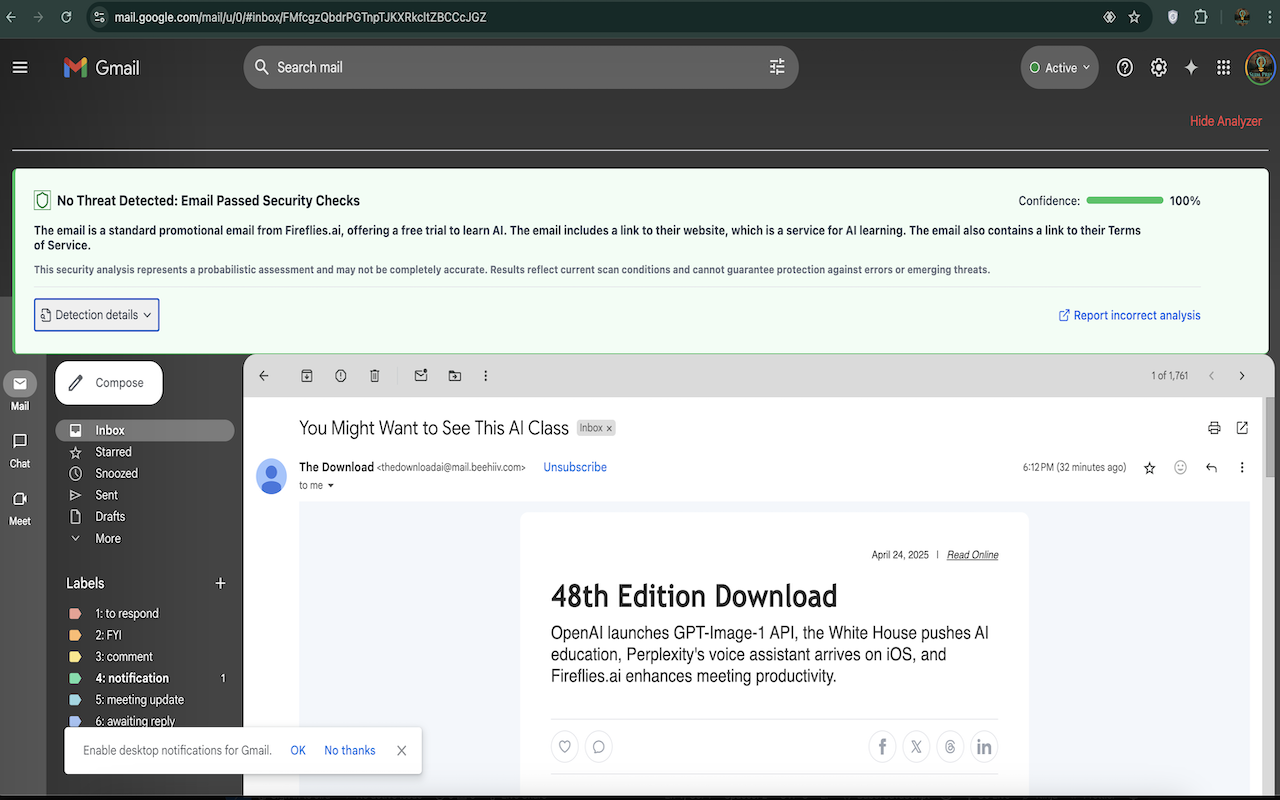Open the message More menu beside Reply

point(1242,467)
